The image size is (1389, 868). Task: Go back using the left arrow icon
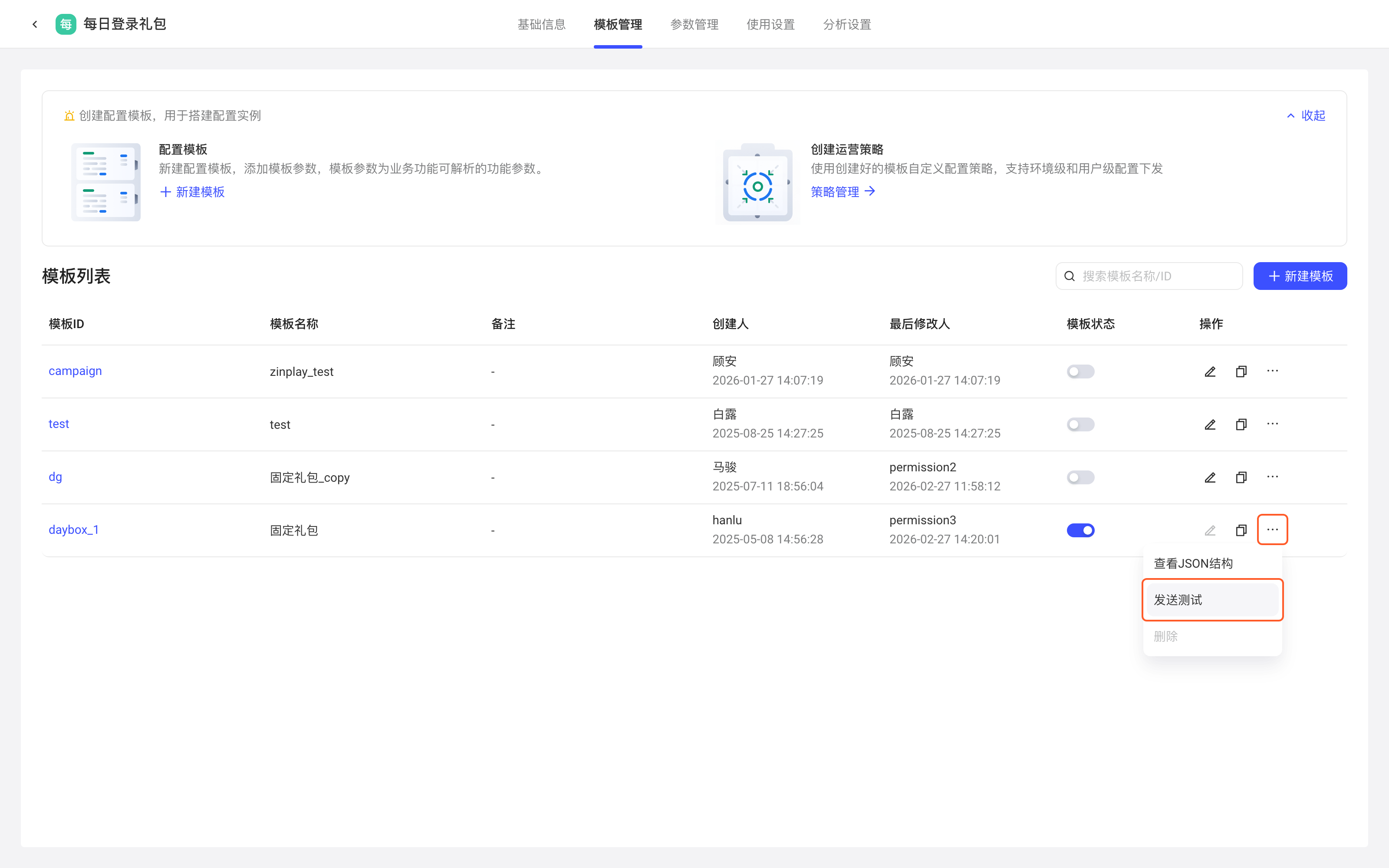[x=35, y=24]
